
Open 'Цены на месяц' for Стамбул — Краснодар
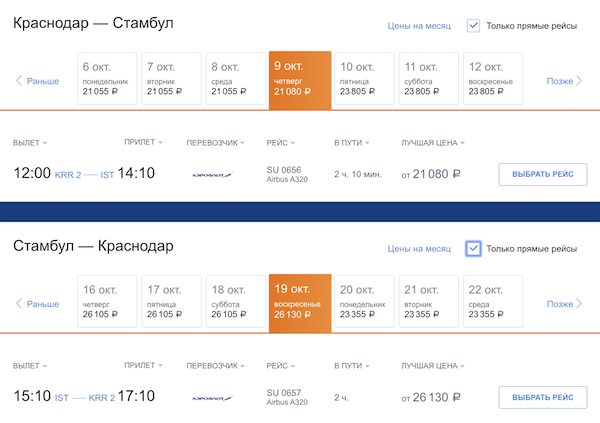click(419, 249)
